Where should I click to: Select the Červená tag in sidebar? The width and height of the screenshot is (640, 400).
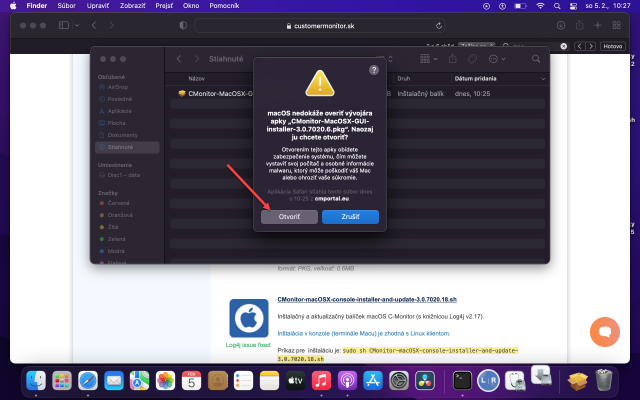click(x=127, y=203)
